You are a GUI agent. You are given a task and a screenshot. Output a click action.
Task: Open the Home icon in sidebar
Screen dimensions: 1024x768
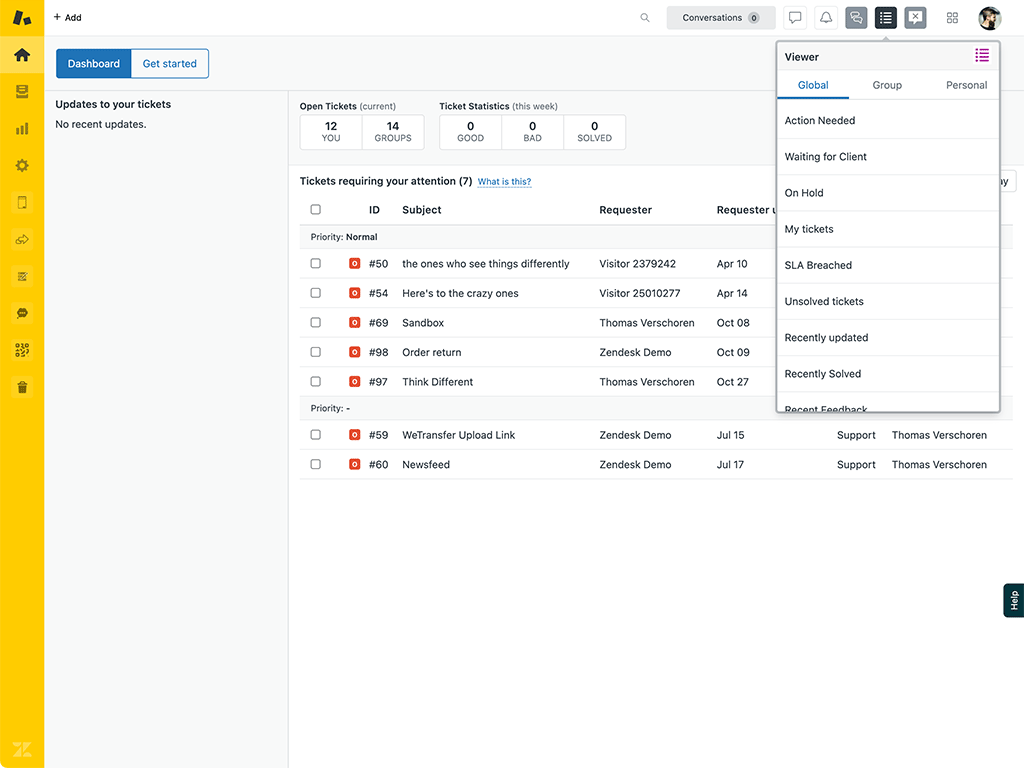22,55
